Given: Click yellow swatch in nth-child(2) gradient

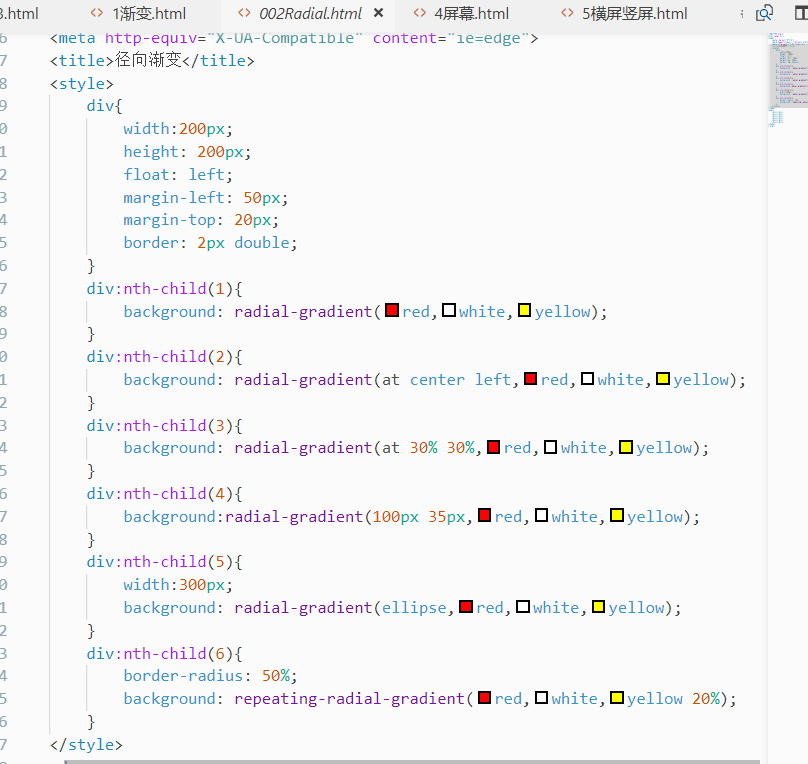Looking at the screenshot, I should [x=663, y=379].
